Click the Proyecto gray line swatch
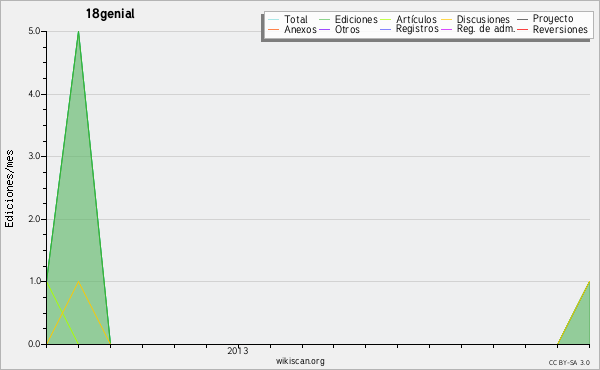 pos(522,19)
